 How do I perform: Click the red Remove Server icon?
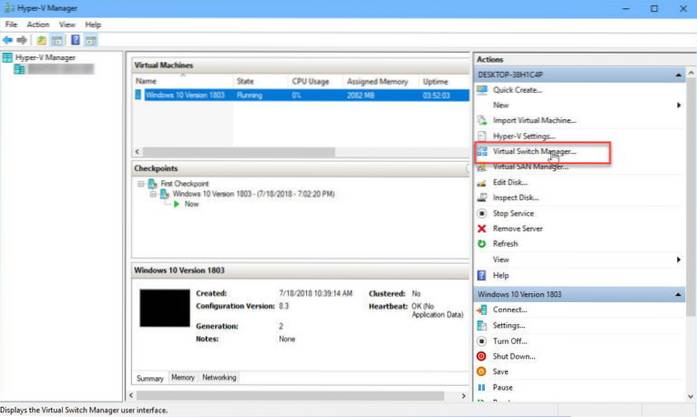coord(482,228)
